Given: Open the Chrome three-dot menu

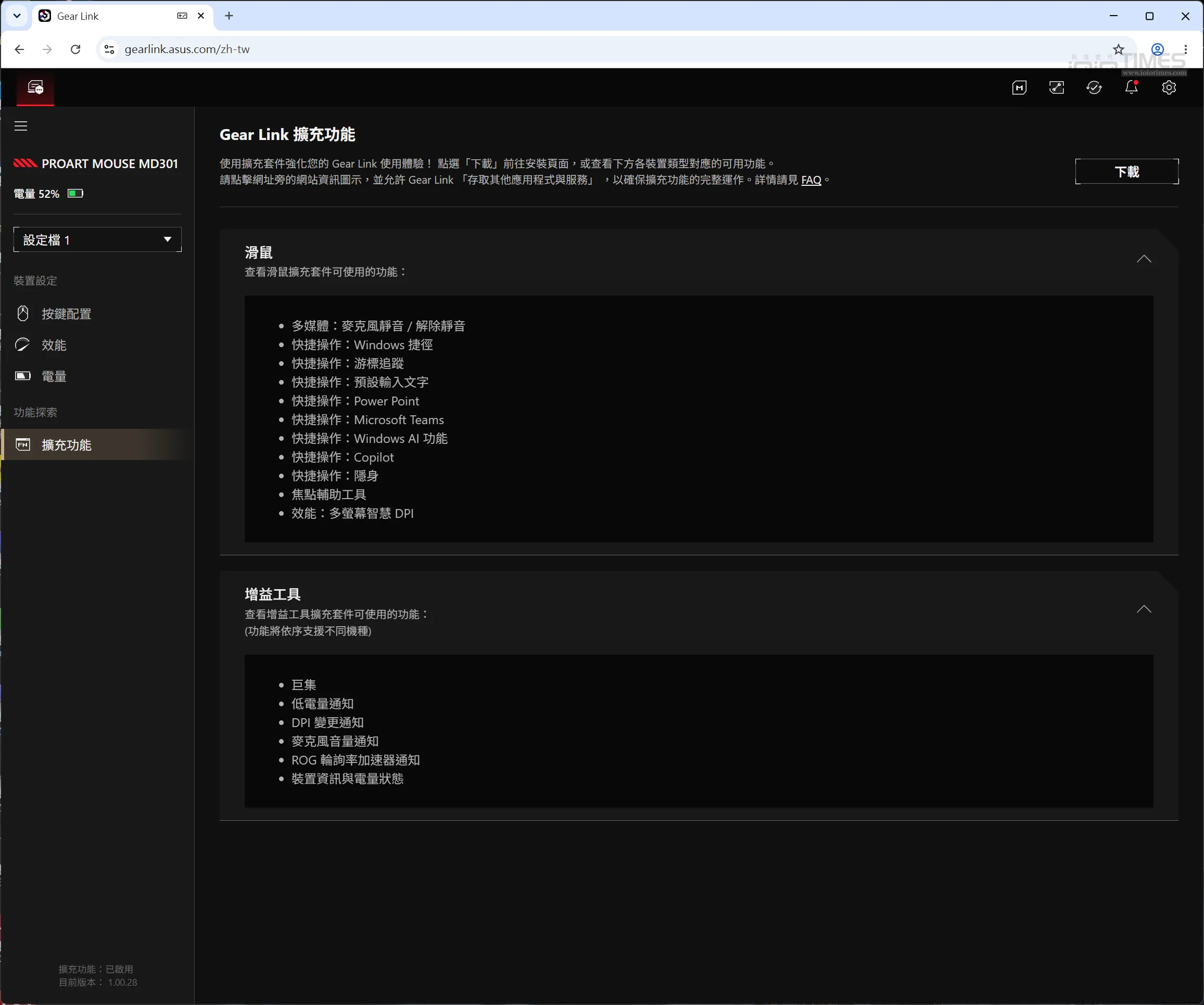Looking at the screenshot, I should coord(1186,49).
